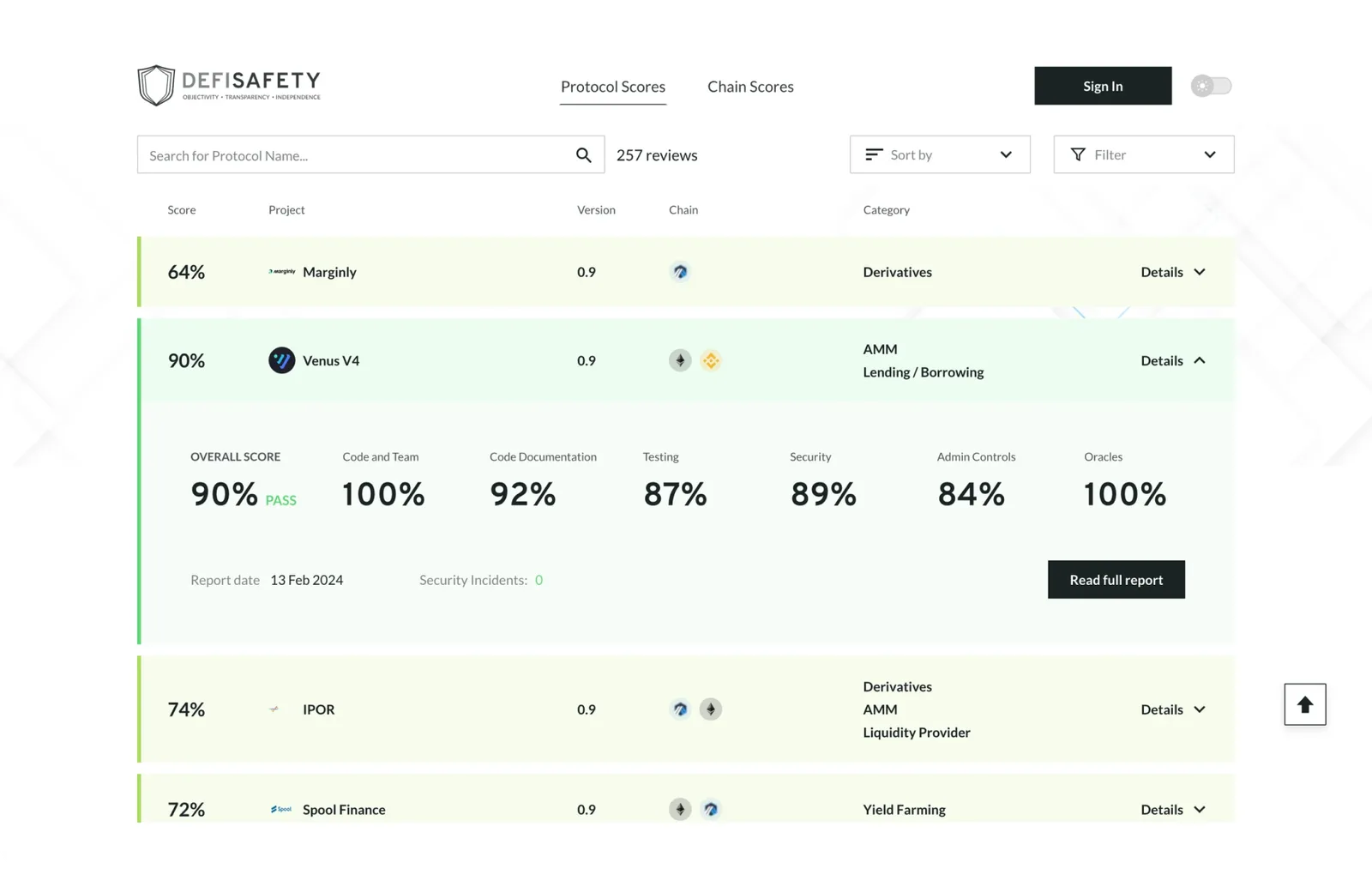Expand Details for Marginly
Image resolution: width=1372 pixels, height=875 pixels.
click(1173, 272)
